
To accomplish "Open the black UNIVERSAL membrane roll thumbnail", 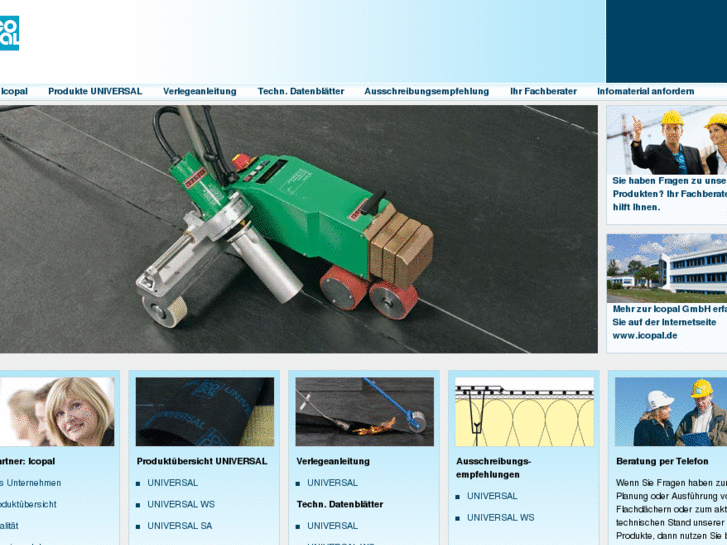I will tap(204, 411).
